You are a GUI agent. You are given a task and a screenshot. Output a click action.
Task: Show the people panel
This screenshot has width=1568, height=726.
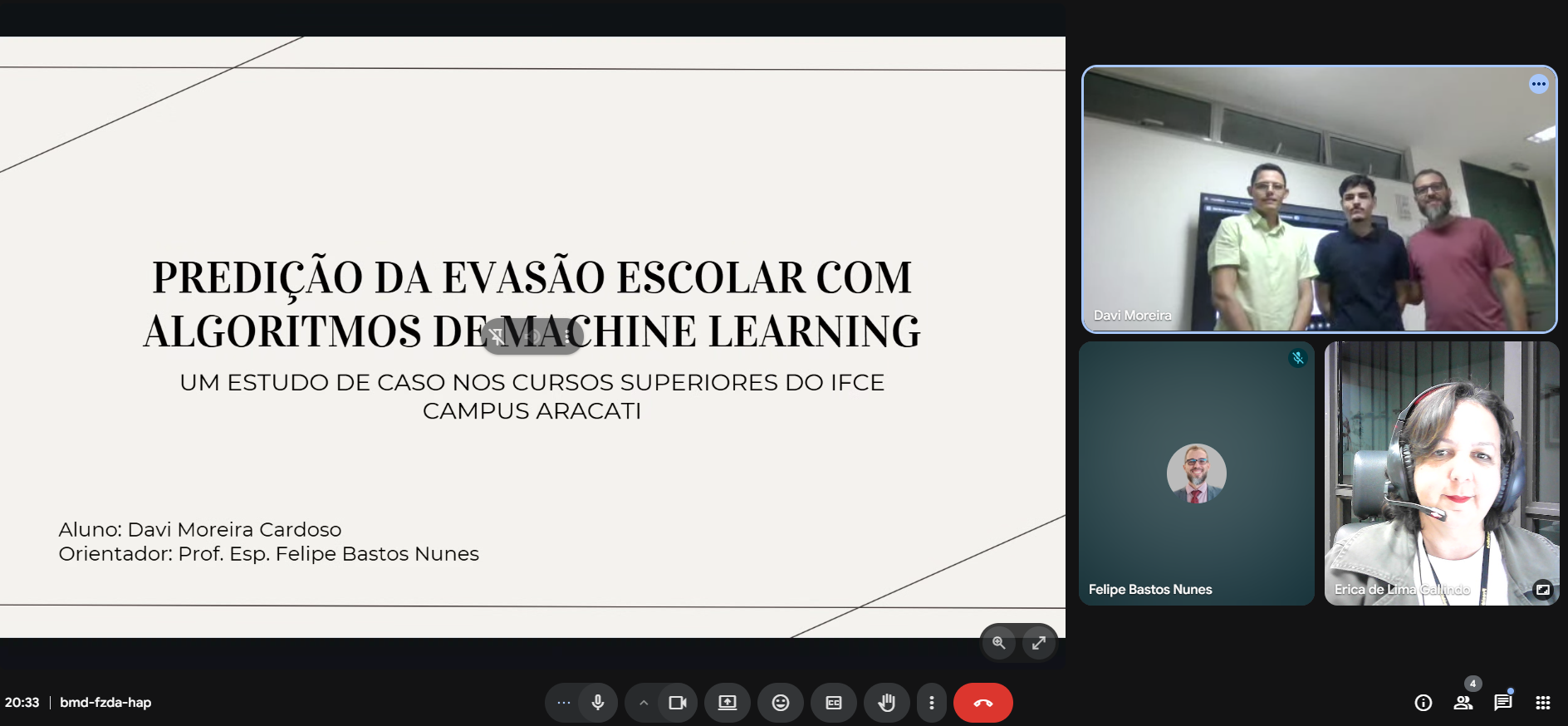coord(1463,703)
